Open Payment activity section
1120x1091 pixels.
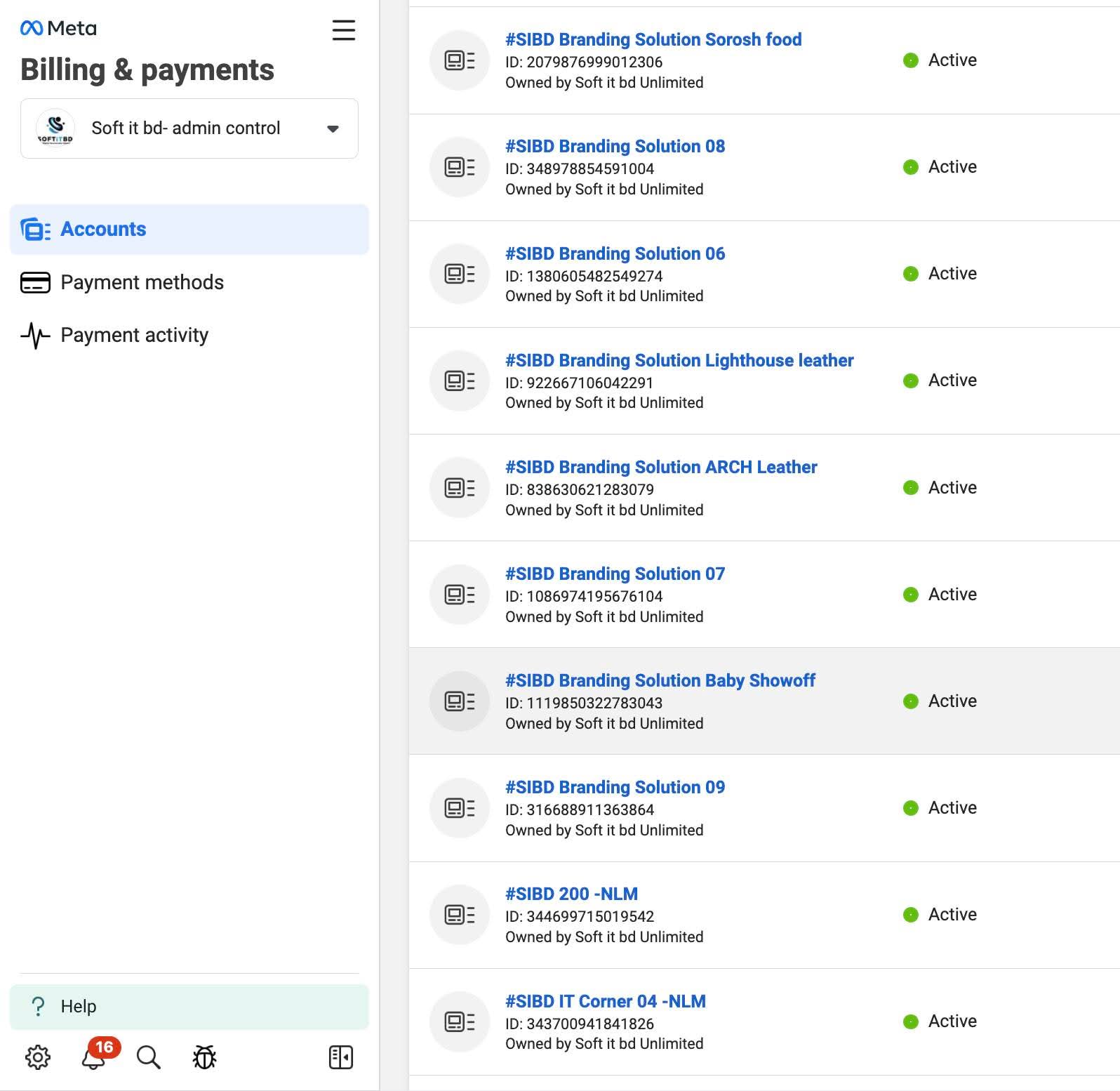(189, 335)
